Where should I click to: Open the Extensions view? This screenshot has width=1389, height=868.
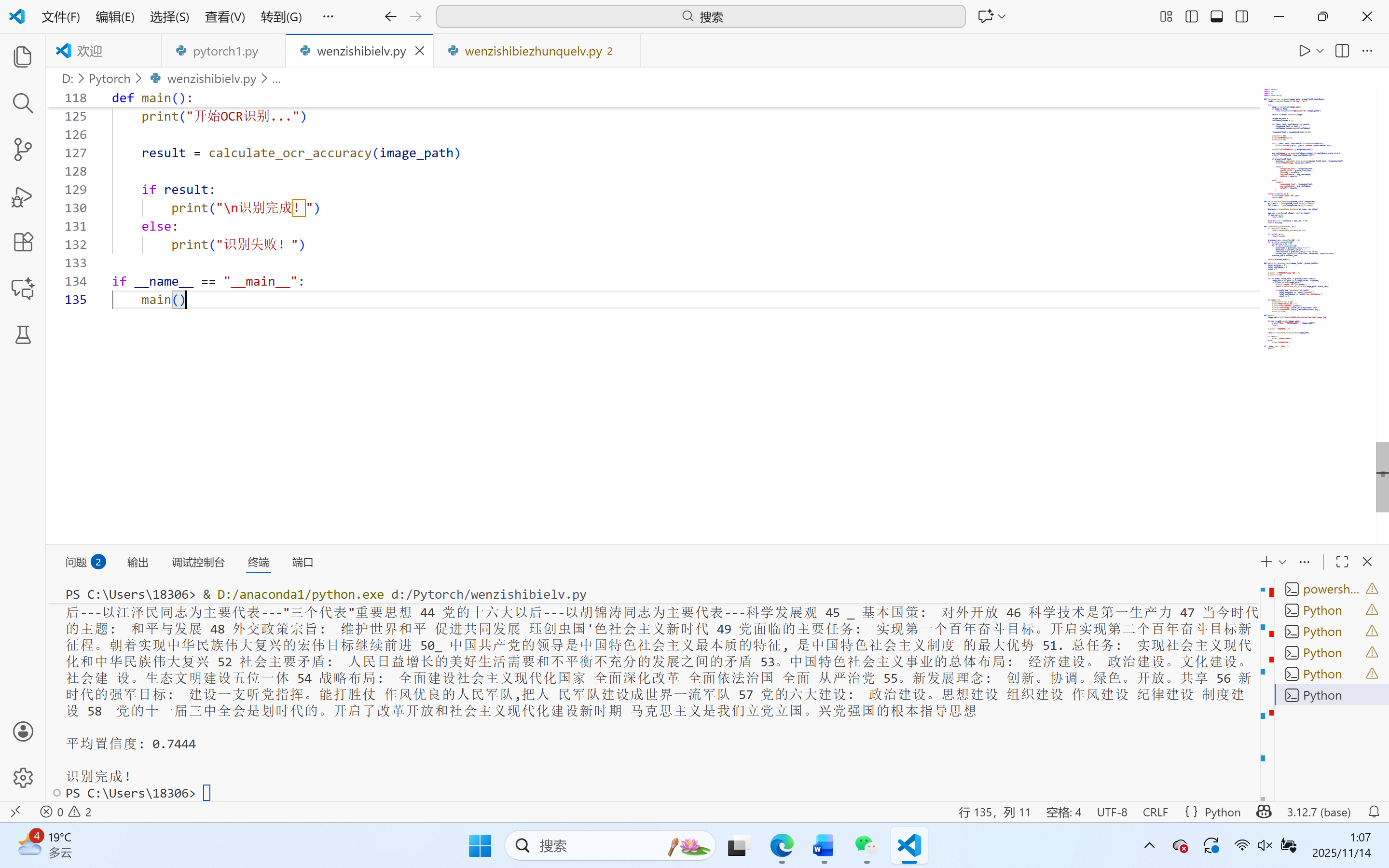(x=22, y=242)
